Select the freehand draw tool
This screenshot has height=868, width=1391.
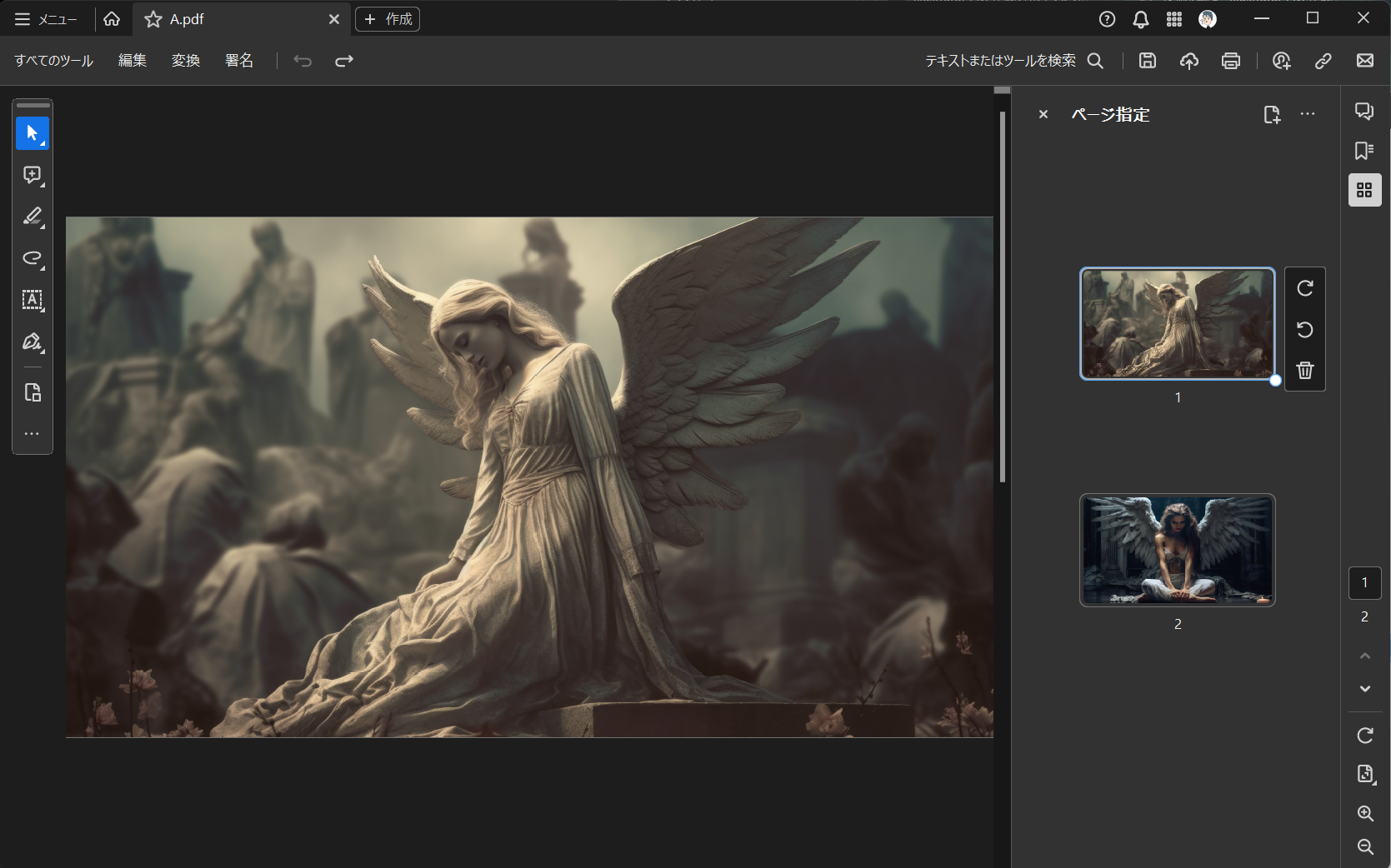33,258
